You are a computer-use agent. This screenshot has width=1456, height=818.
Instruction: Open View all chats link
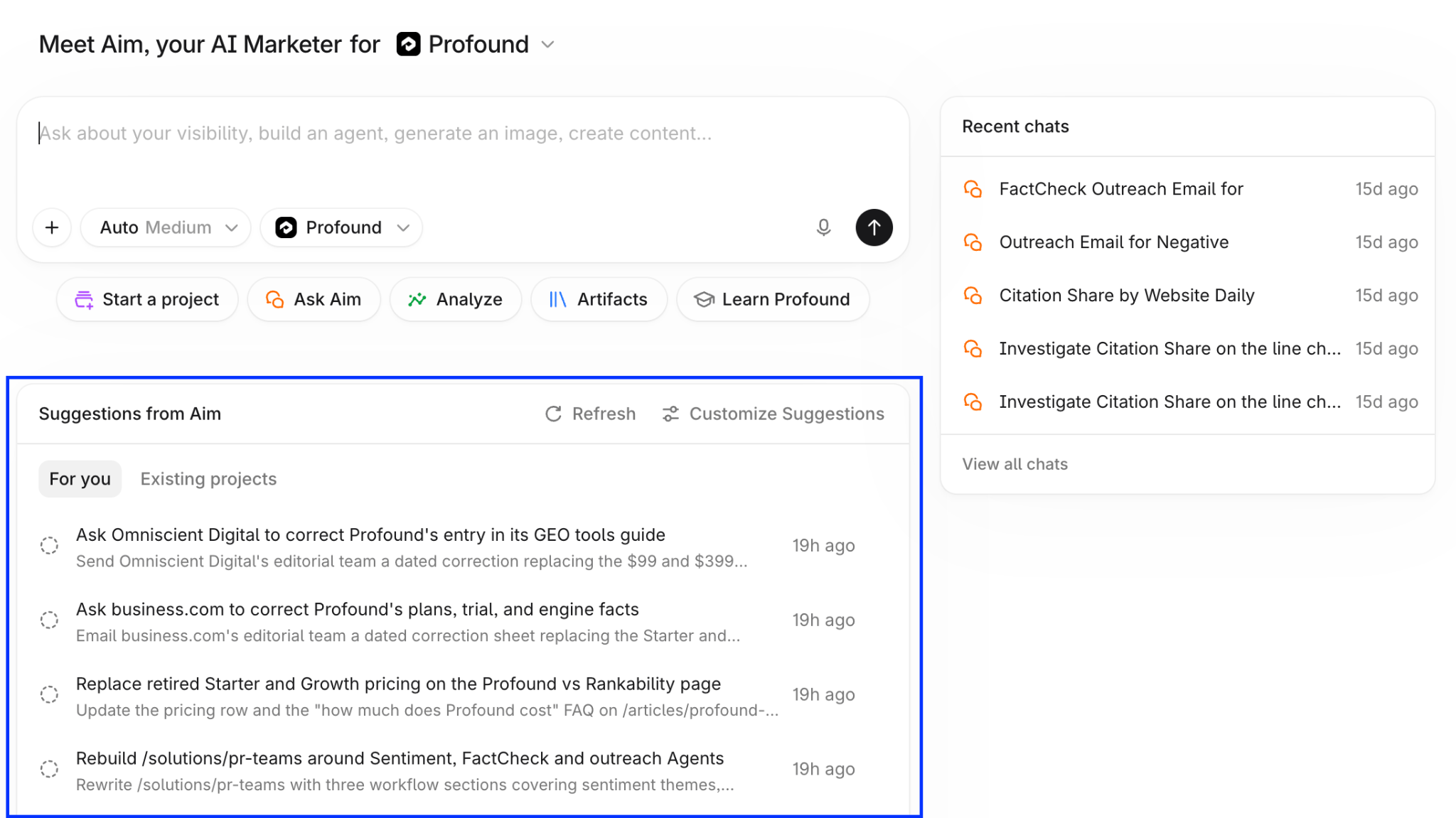coord(1015,464)
